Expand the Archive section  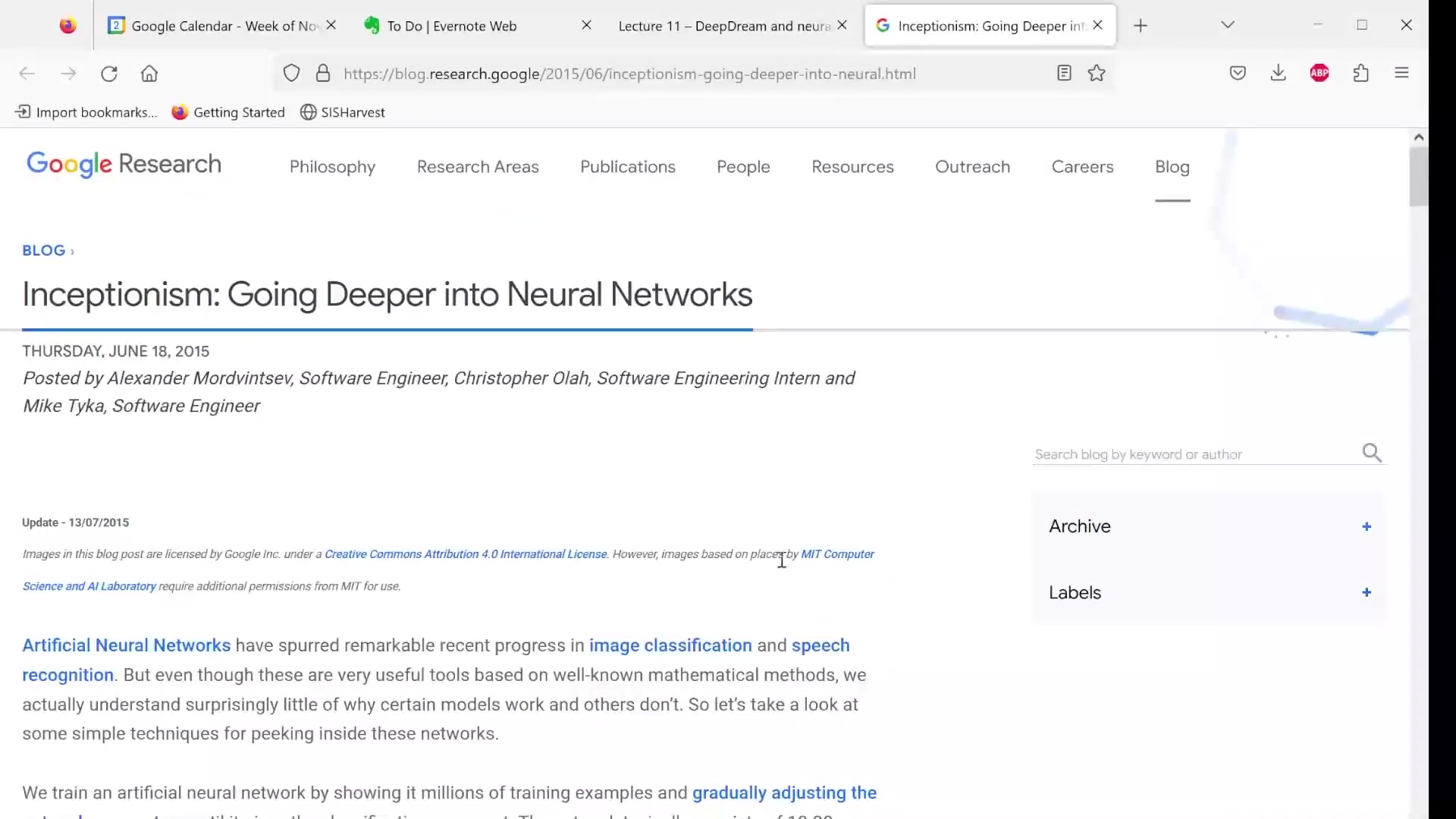pyautogui.click(x=1366, y=526)
